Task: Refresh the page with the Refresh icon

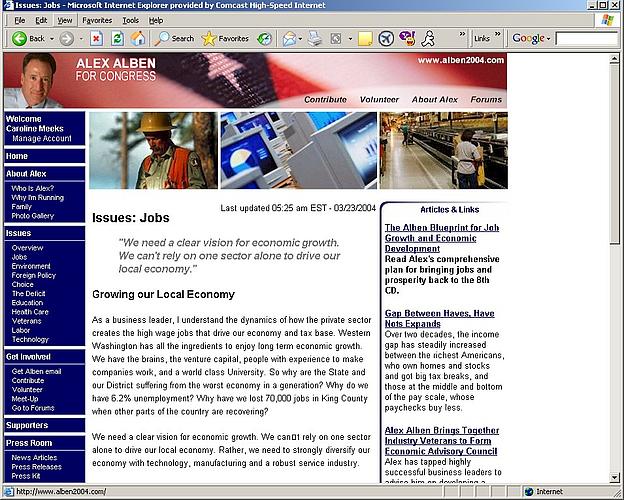Action: [117, 38]
